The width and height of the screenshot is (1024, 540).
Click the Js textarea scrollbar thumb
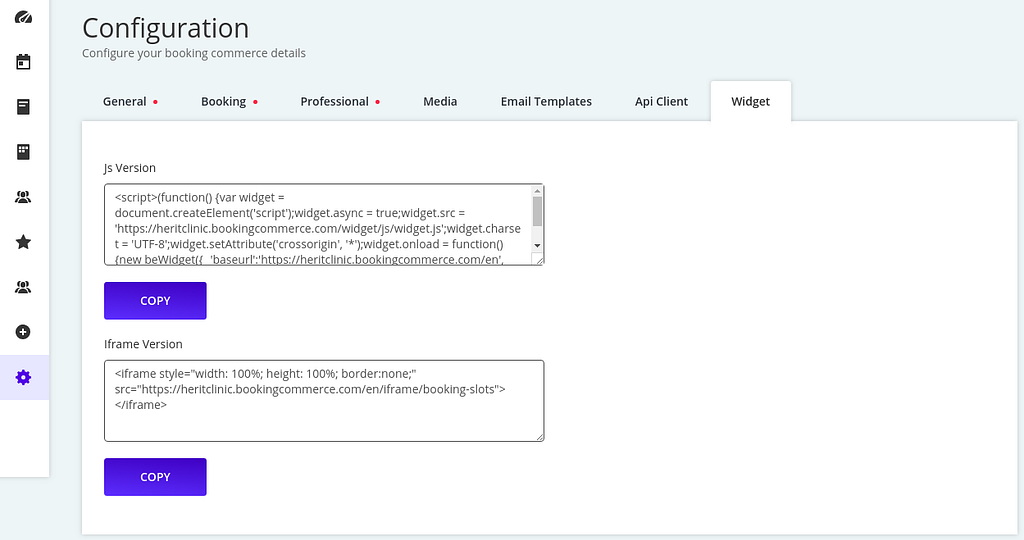(x=537, y=212)
